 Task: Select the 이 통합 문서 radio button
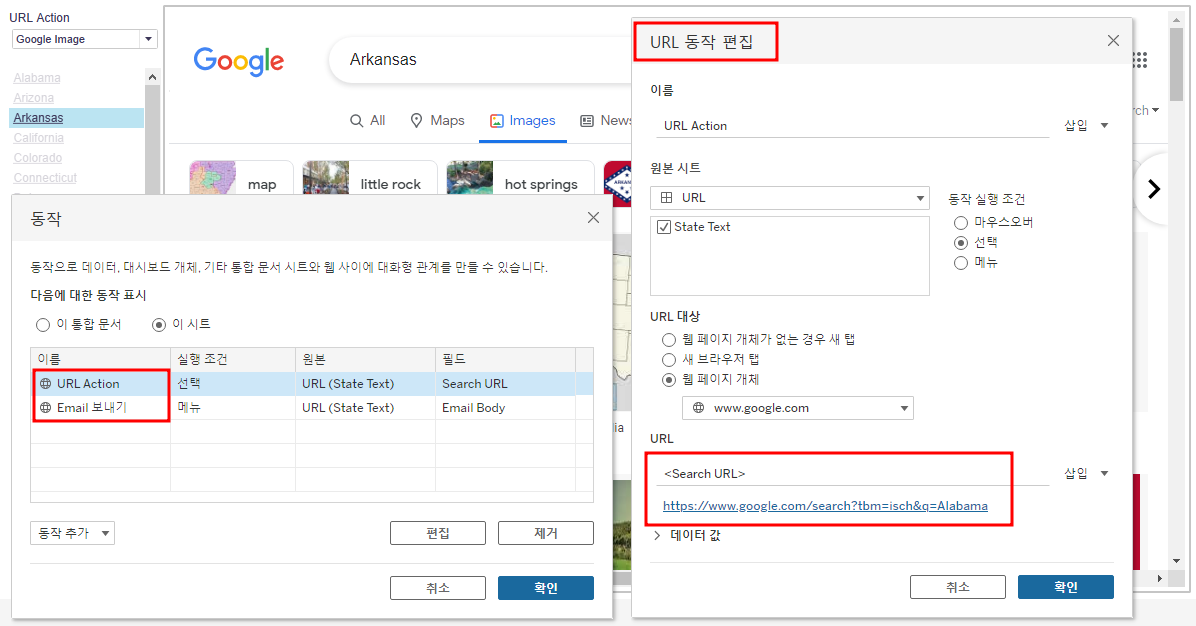(43, 325)
